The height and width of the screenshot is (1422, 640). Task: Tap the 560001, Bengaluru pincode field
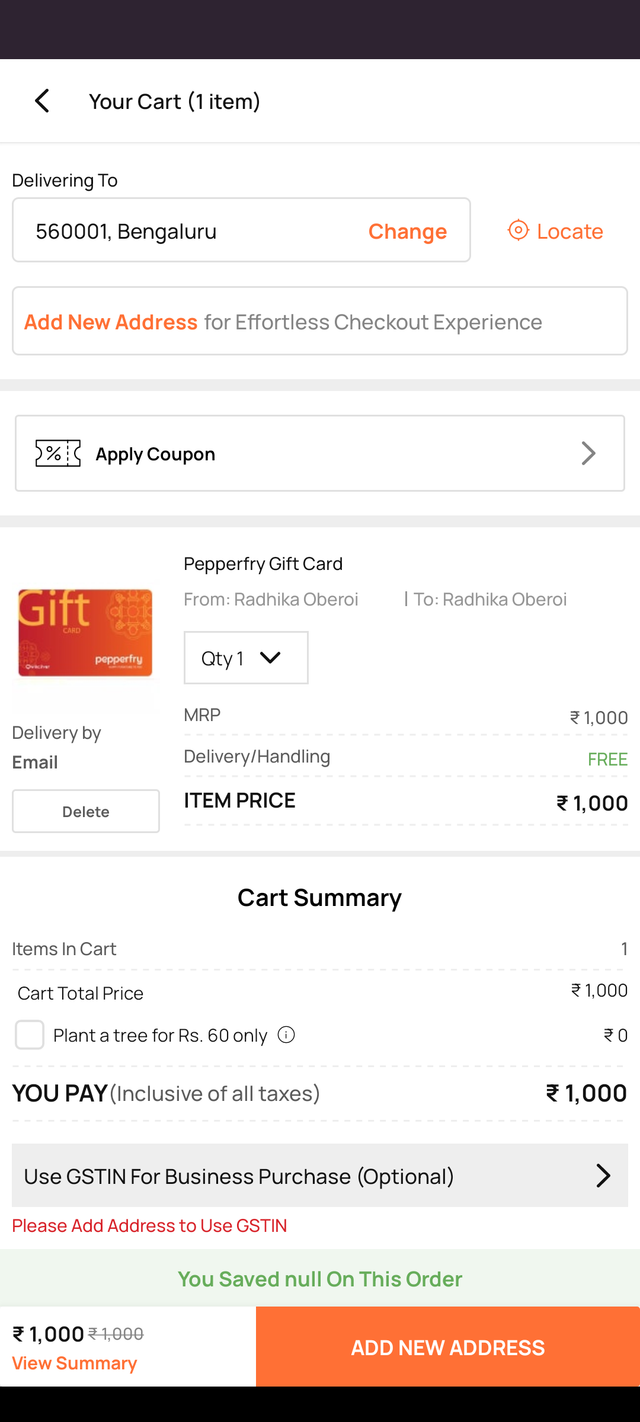(x=190, y=231)
